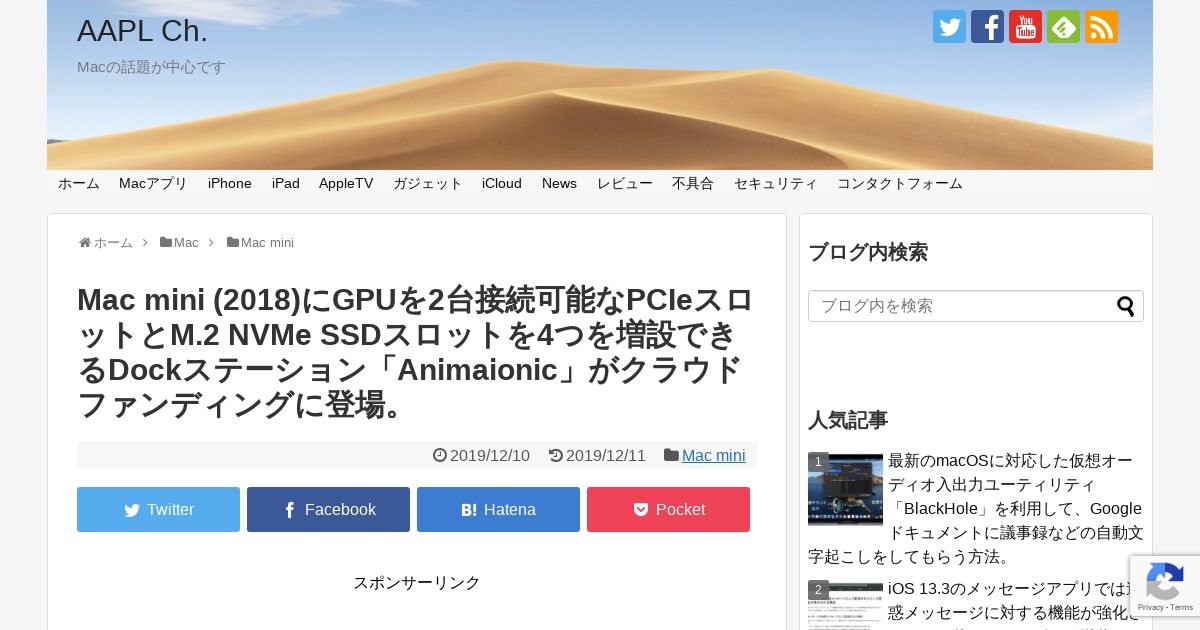The image size is (1200, 630).
Task: Open the orange RSS feed icon
Action: pyautogui.click(x=1101, y=27)
